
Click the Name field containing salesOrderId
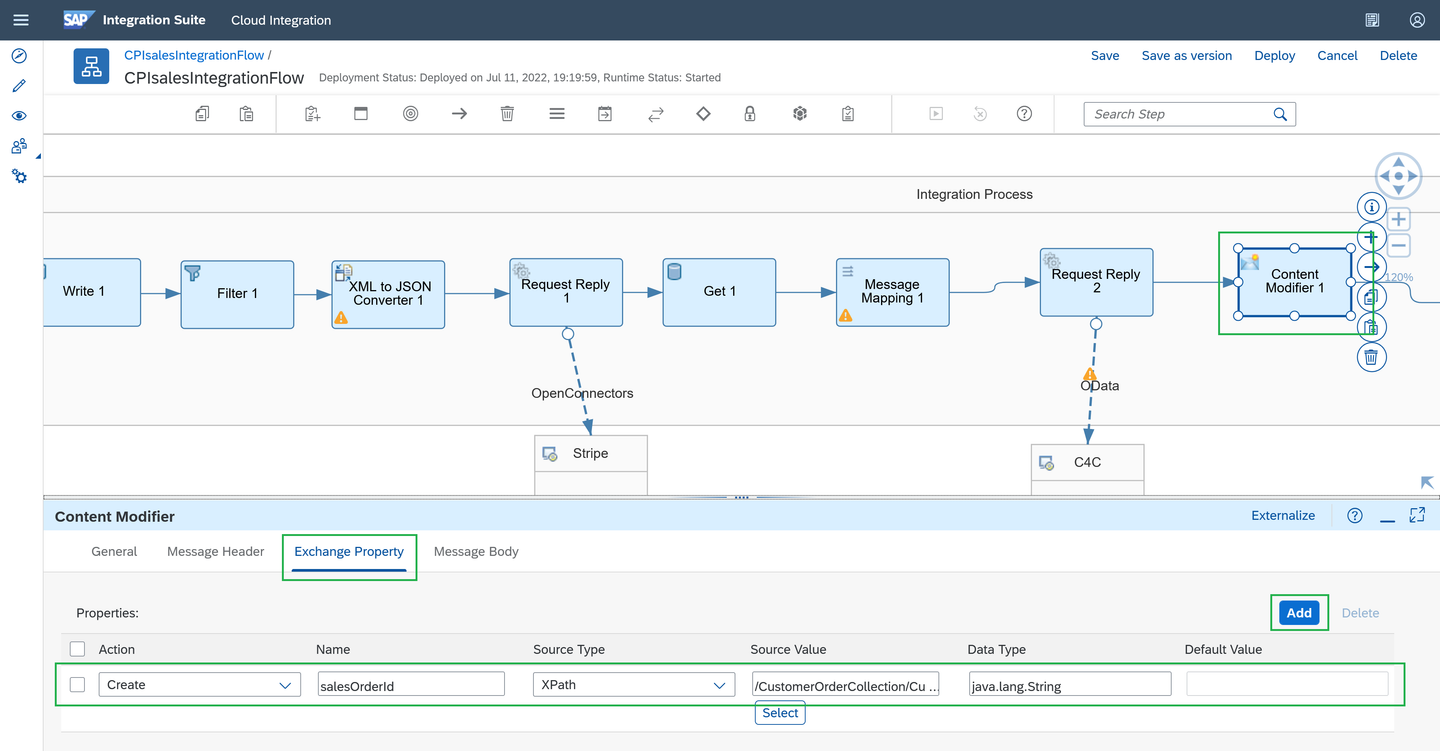click(410, 685)
